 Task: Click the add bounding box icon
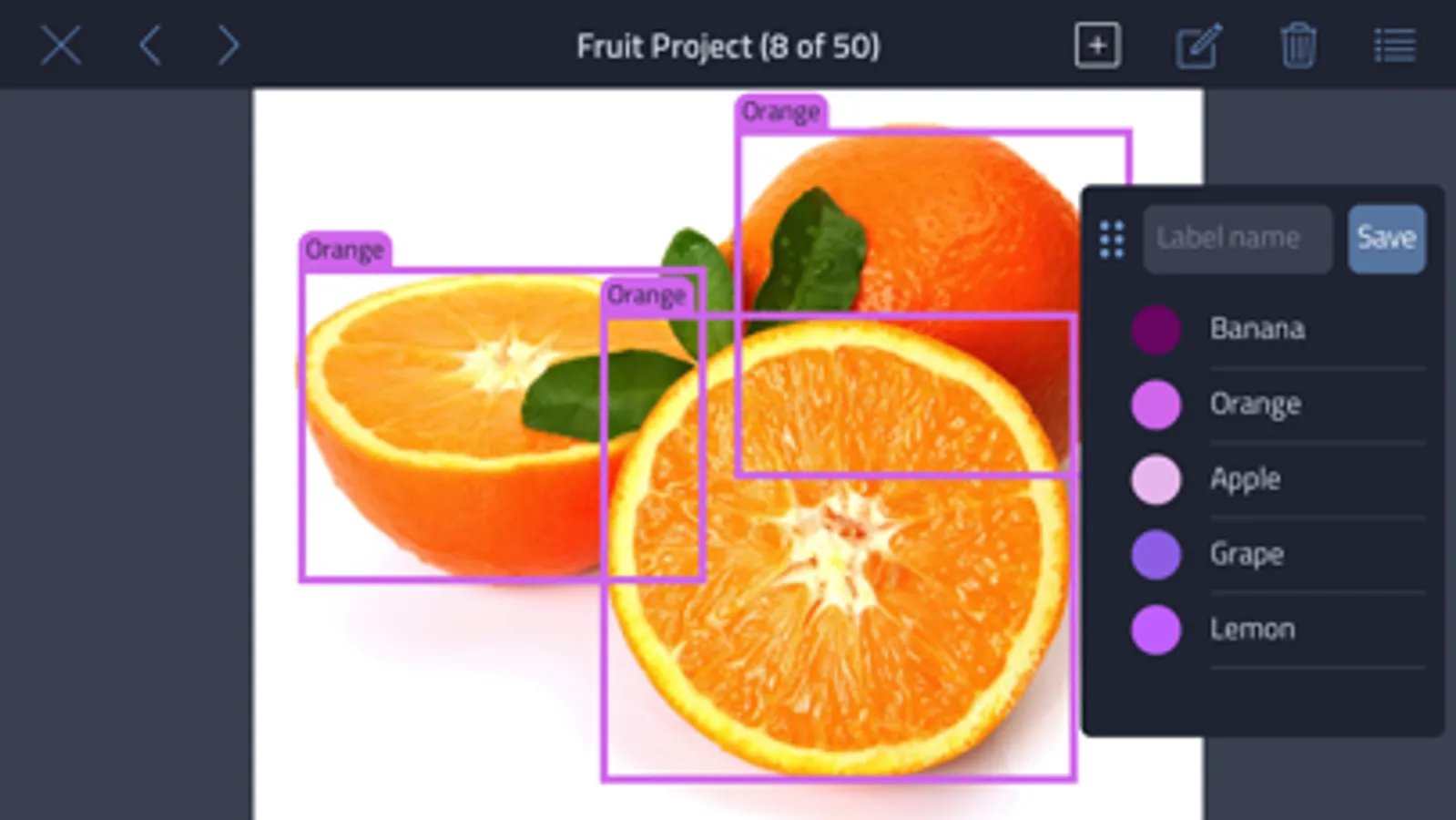tap(1097, 46)
